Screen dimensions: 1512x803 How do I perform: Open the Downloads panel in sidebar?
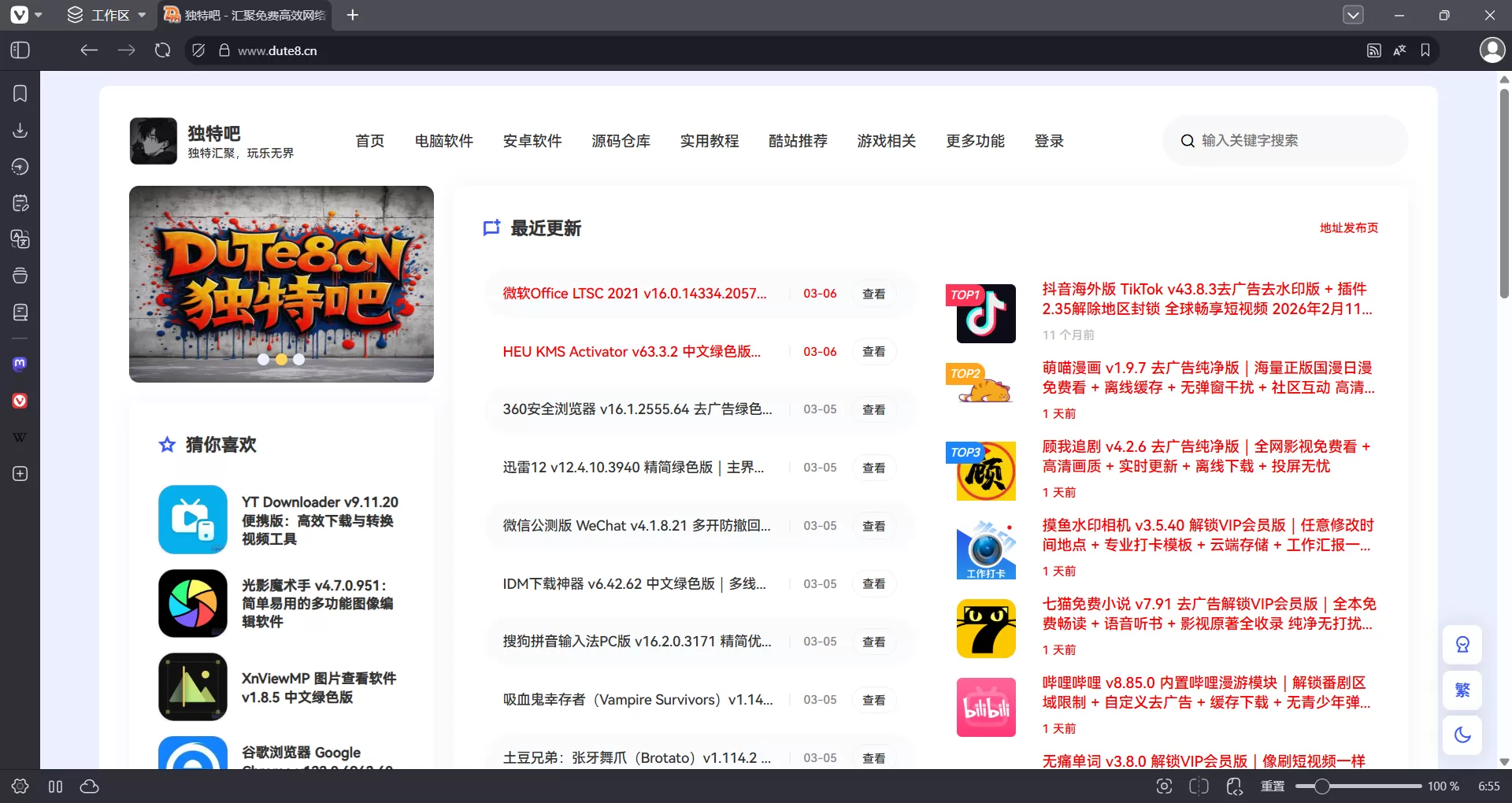coord(20,130)
